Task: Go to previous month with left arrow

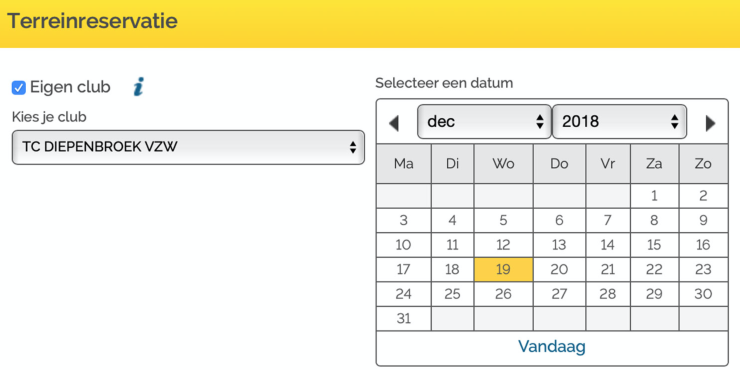Action: point(394,123)
